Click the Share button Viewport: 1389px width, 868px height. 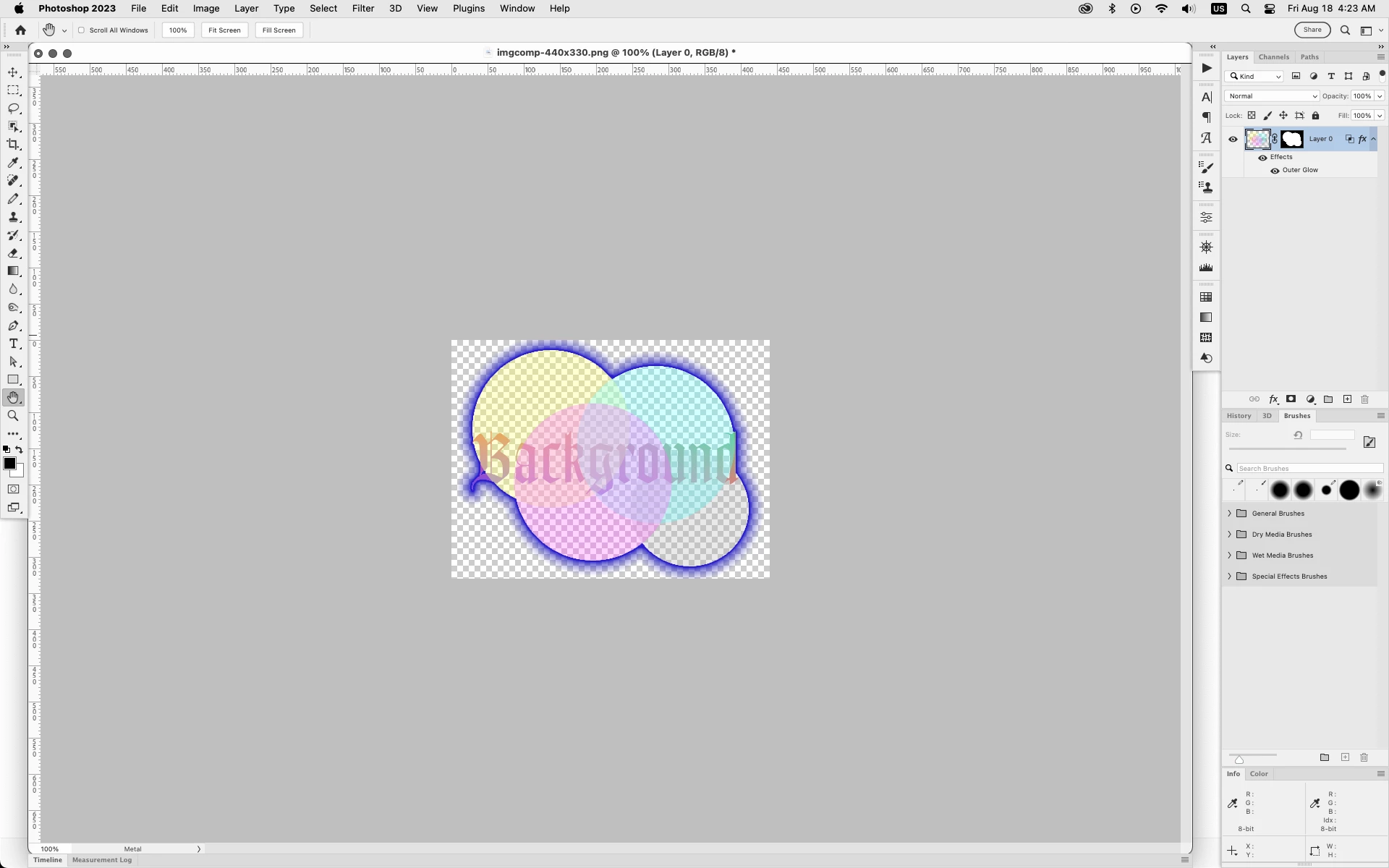[x=1312, y=30]
